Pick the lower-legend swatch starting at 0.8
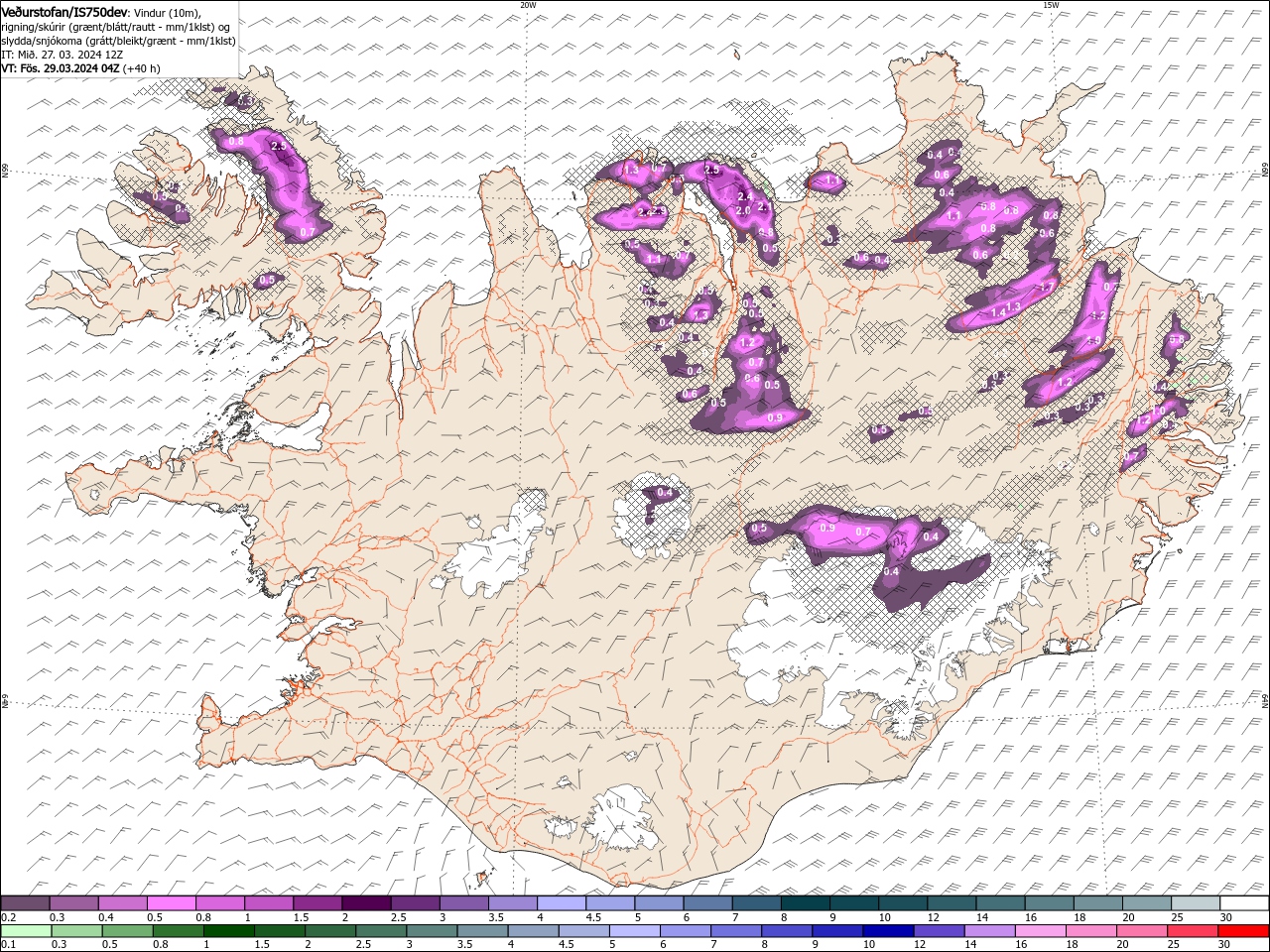 point(178,931)
